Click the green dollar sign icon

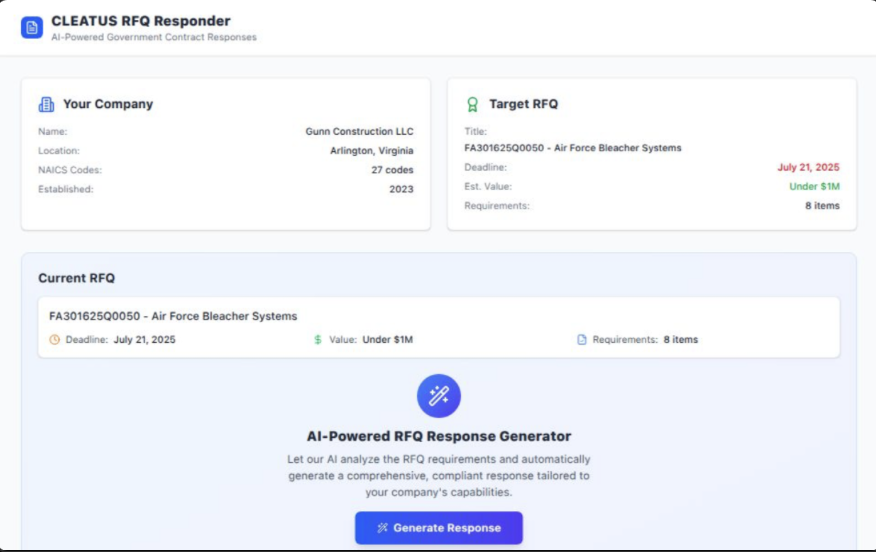(318, 340)
